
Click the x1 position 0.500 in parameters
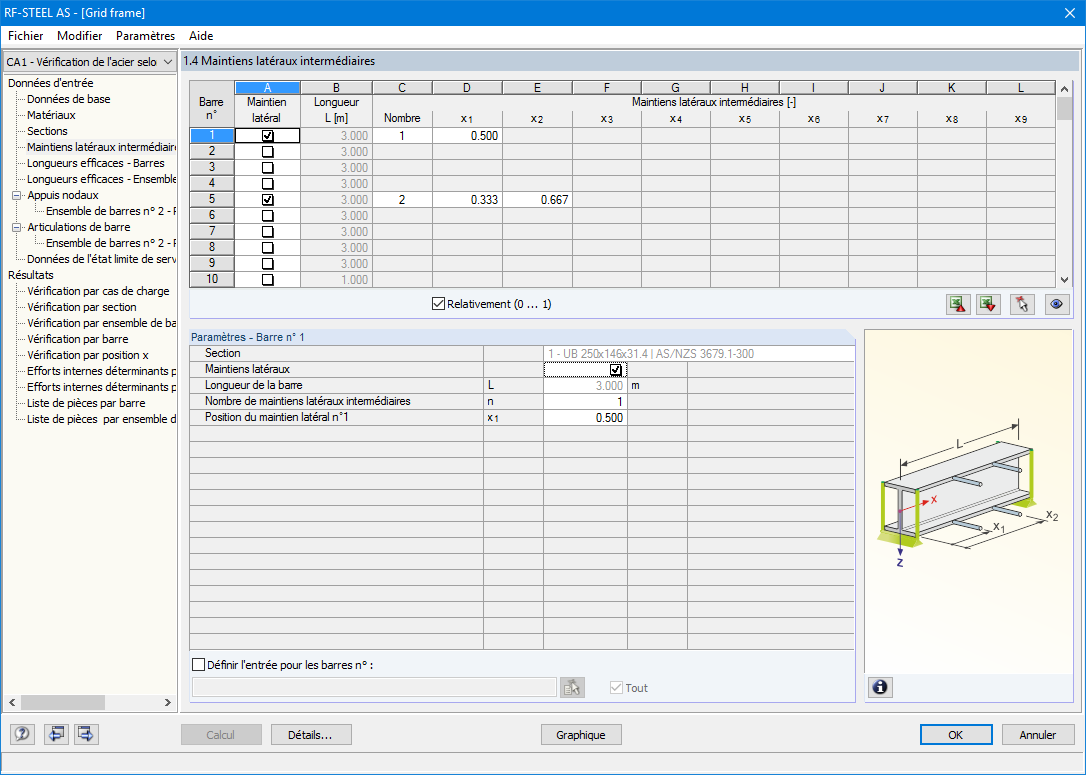click(x=585, y=418)
